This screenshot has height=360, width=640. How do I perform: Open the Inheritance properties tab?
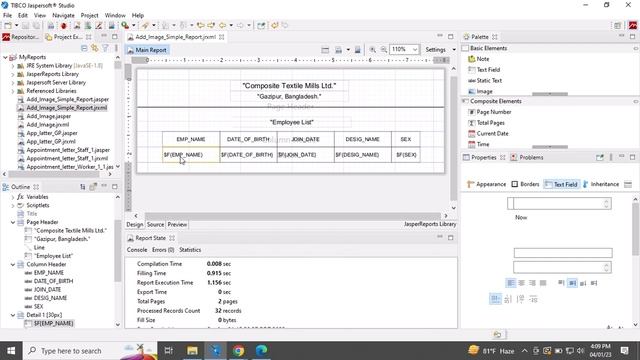click(x=601, y=184)
